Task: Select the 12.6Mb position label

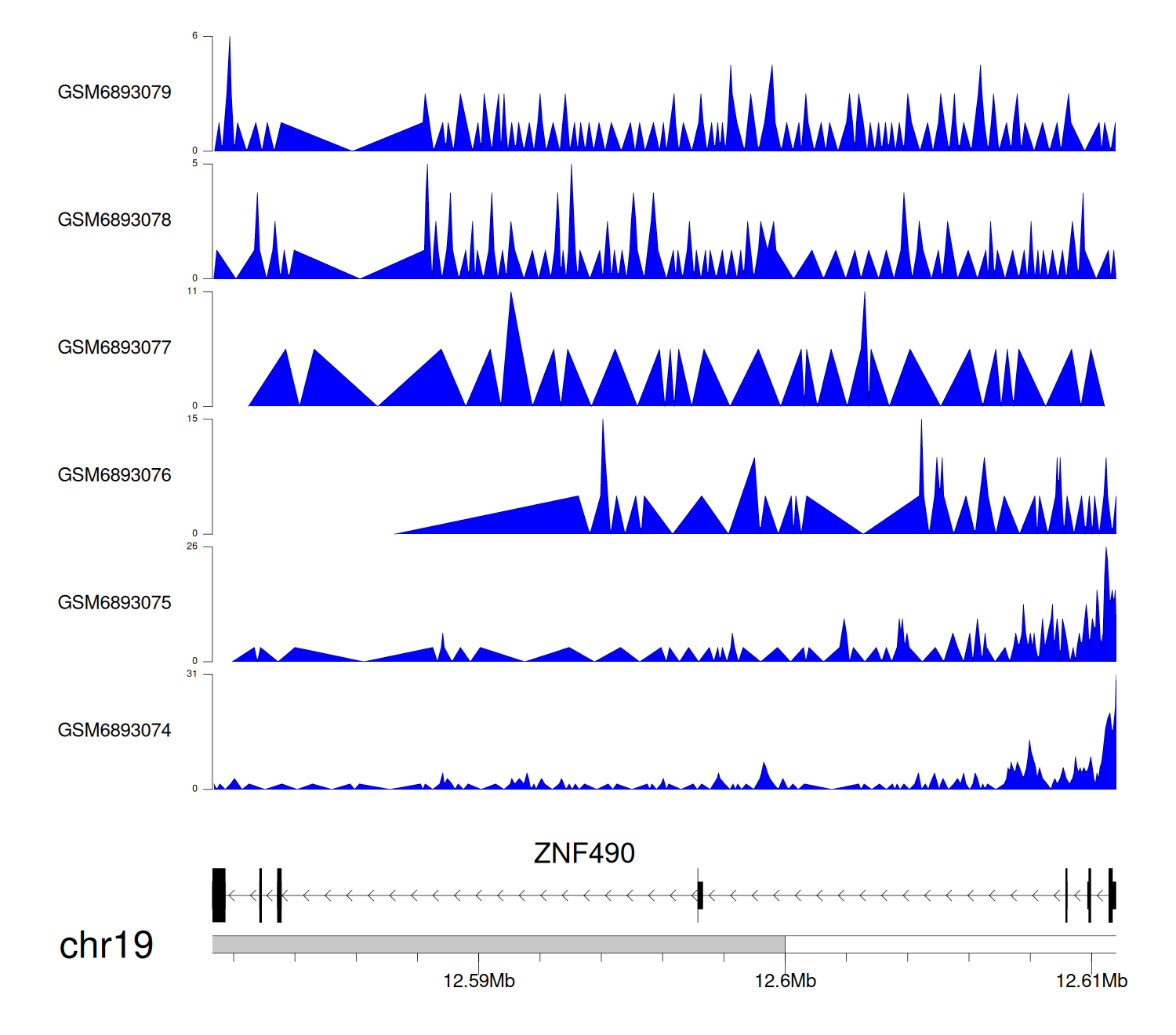Action: click(x=785, y=981)
